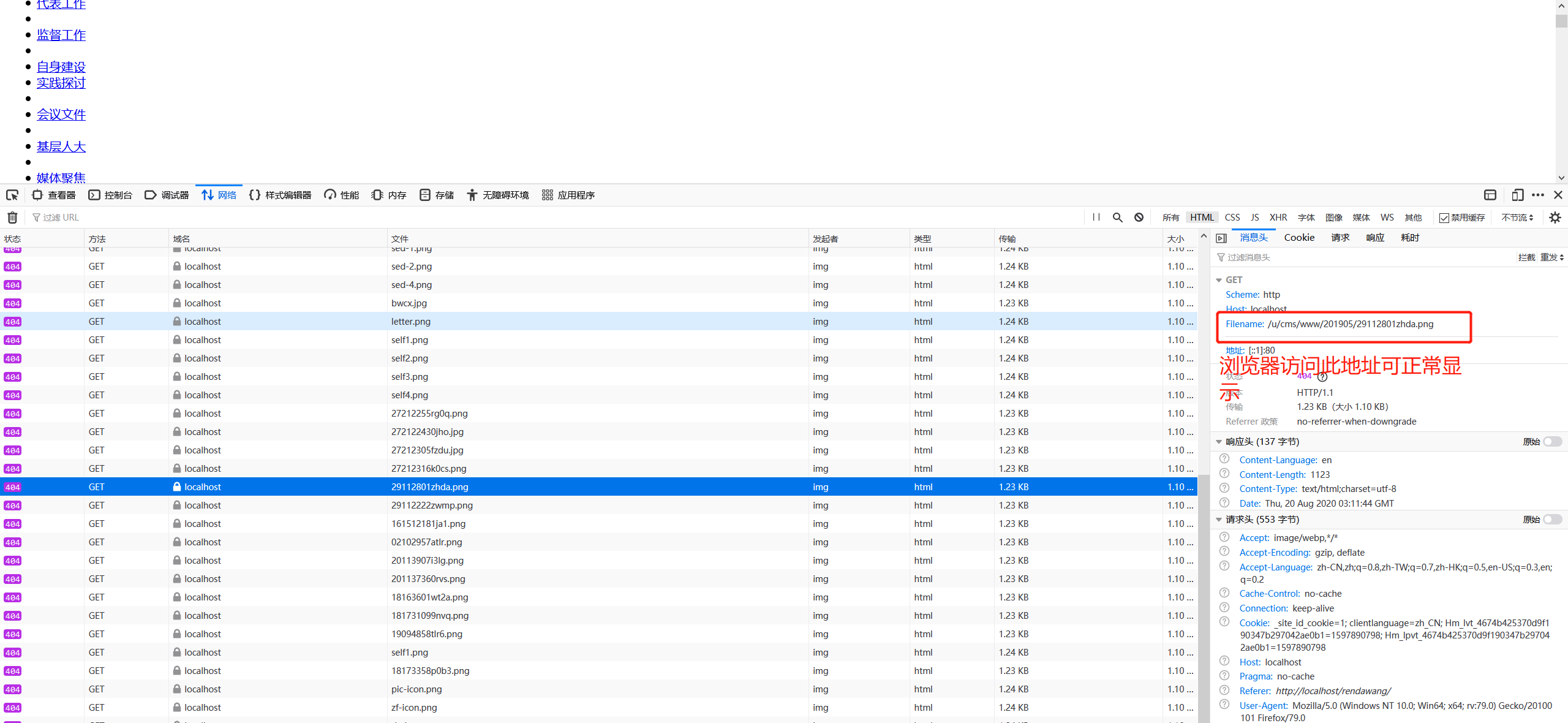
Task: Open the Cookie details tab
Action: (1299, 238)
